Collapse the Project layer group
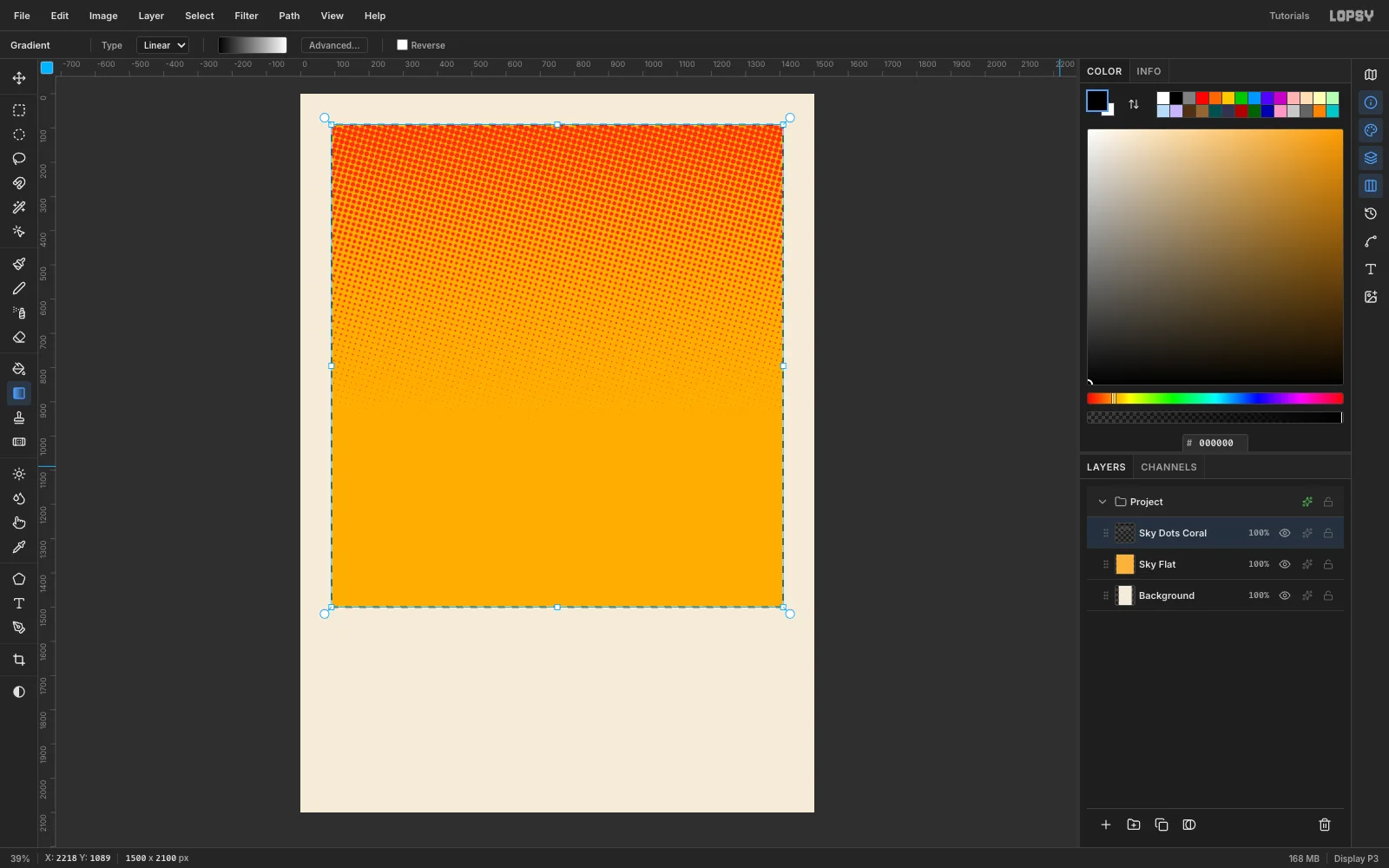1389x868 pixels. [1103, 502]
